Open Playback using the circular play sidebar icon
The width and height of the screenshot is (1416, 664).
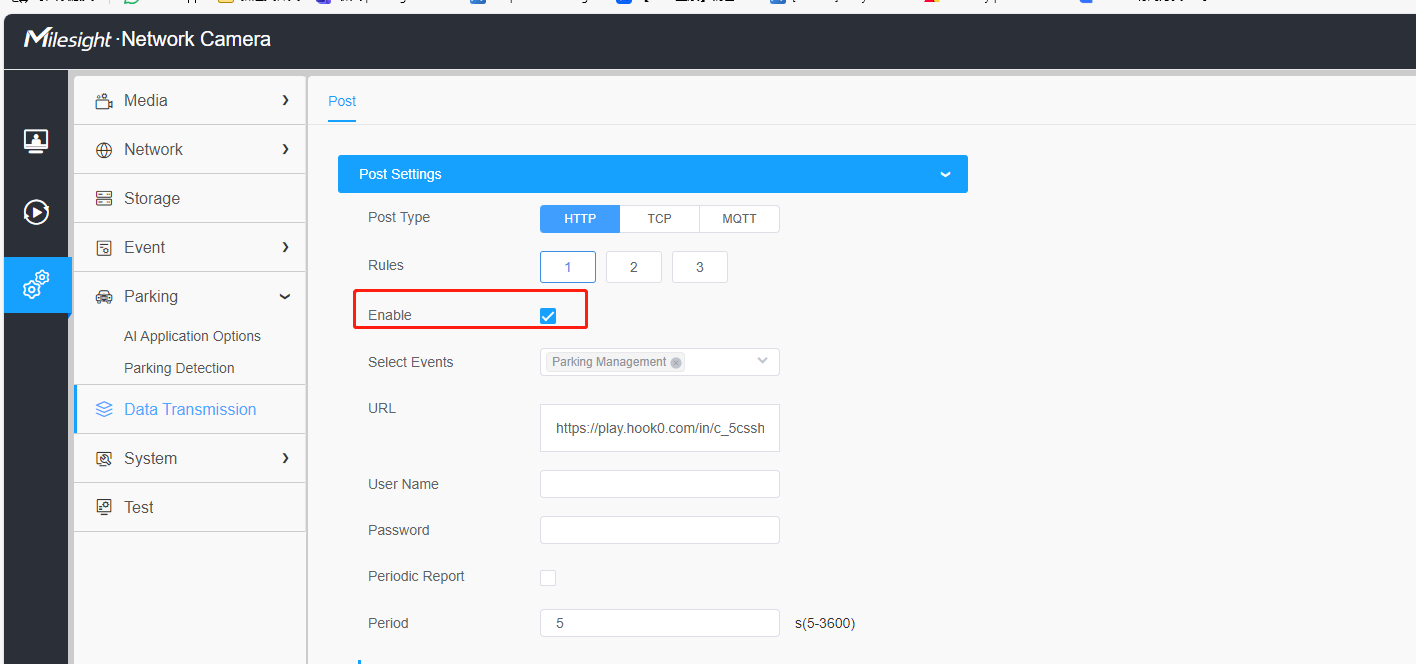37,212
